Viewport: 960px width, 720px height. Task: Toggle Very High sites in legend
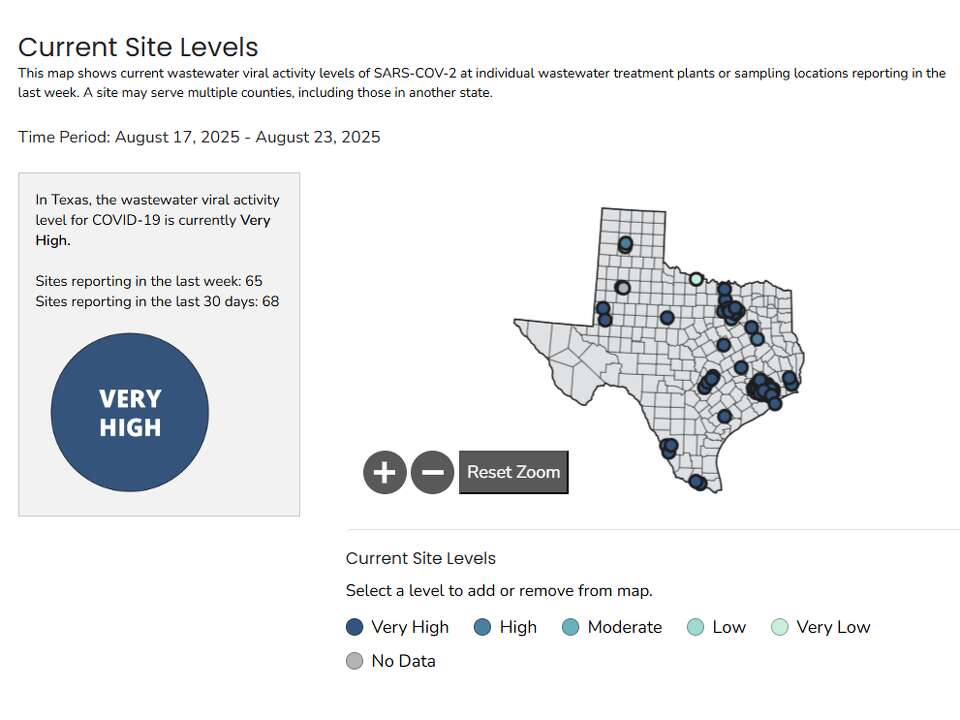click(354, 627)
